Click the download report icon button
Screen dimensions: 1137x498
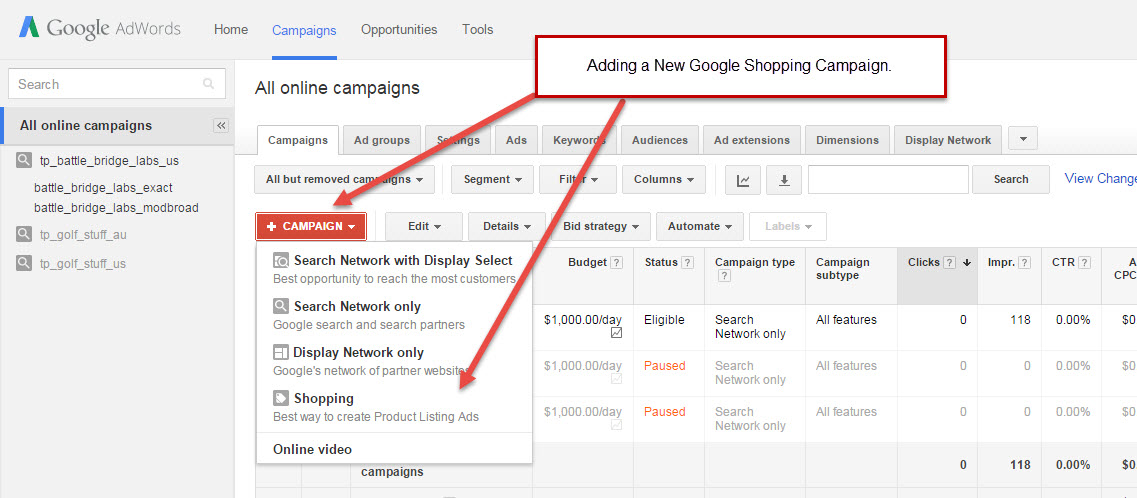click(784, 180)
